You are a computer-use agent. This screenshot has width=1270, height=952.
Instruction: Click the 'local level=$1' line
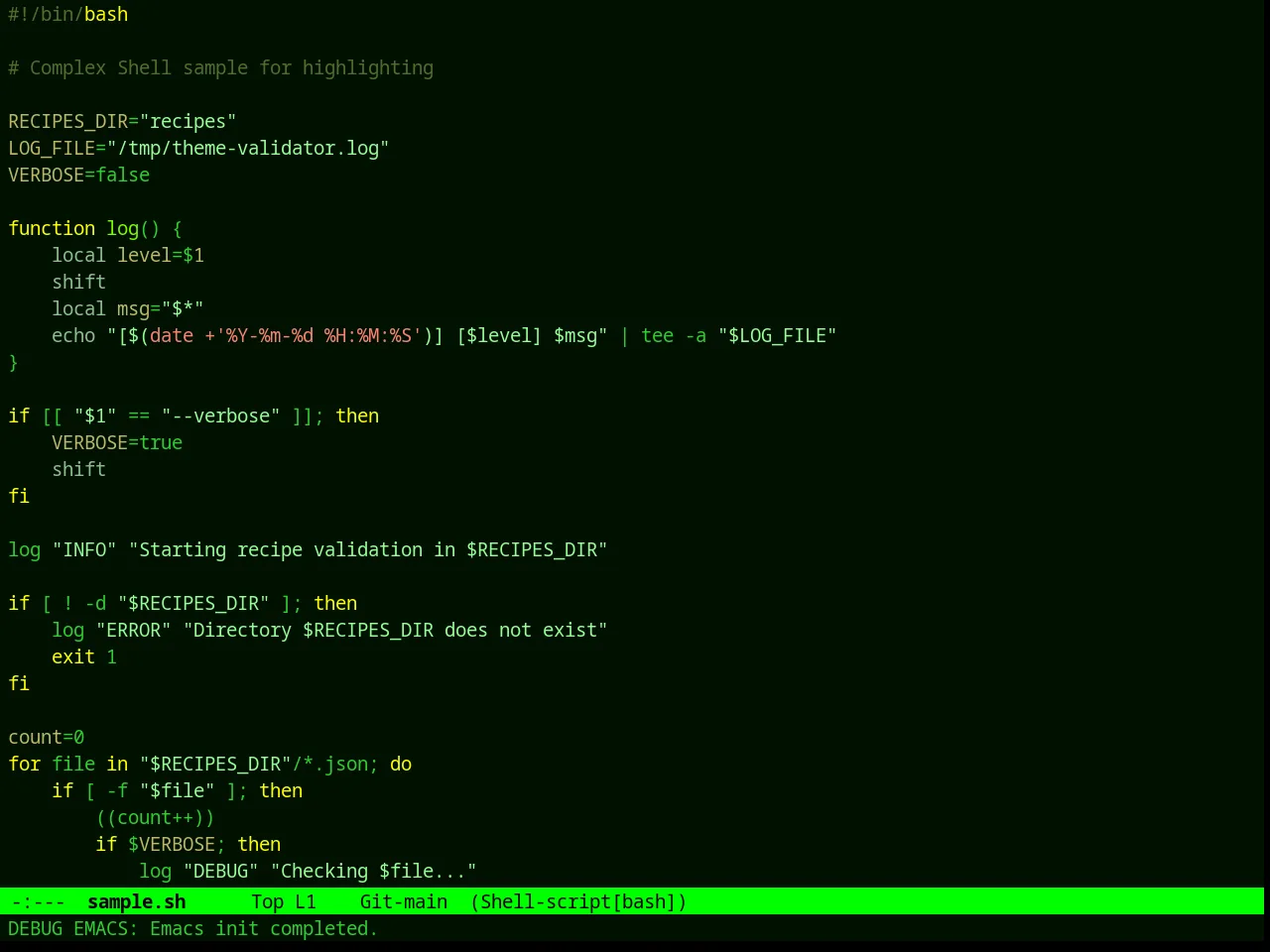click(x=128, y=256)
